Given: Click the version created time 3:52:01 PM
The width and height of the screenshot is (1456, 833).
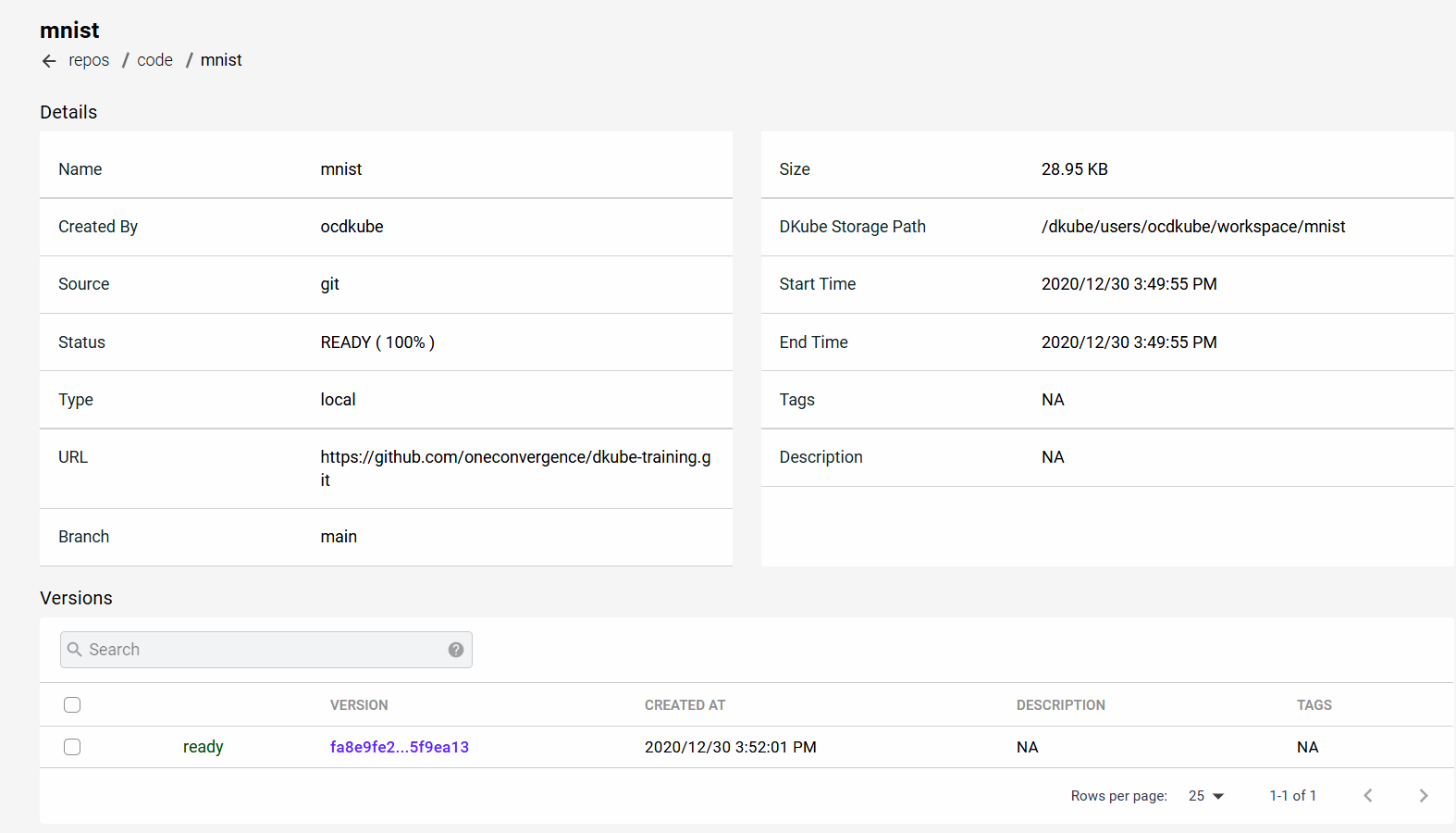Looking at the screenshot, I should click(731, 747).
